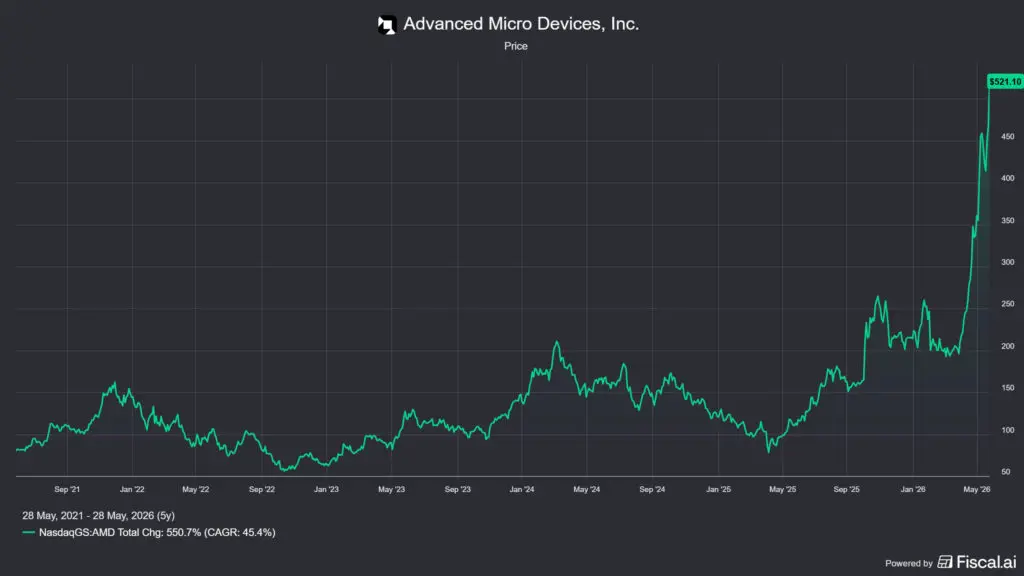
Task: Click the 'May '22' x-axis label
Action: [x=195, y=489]
